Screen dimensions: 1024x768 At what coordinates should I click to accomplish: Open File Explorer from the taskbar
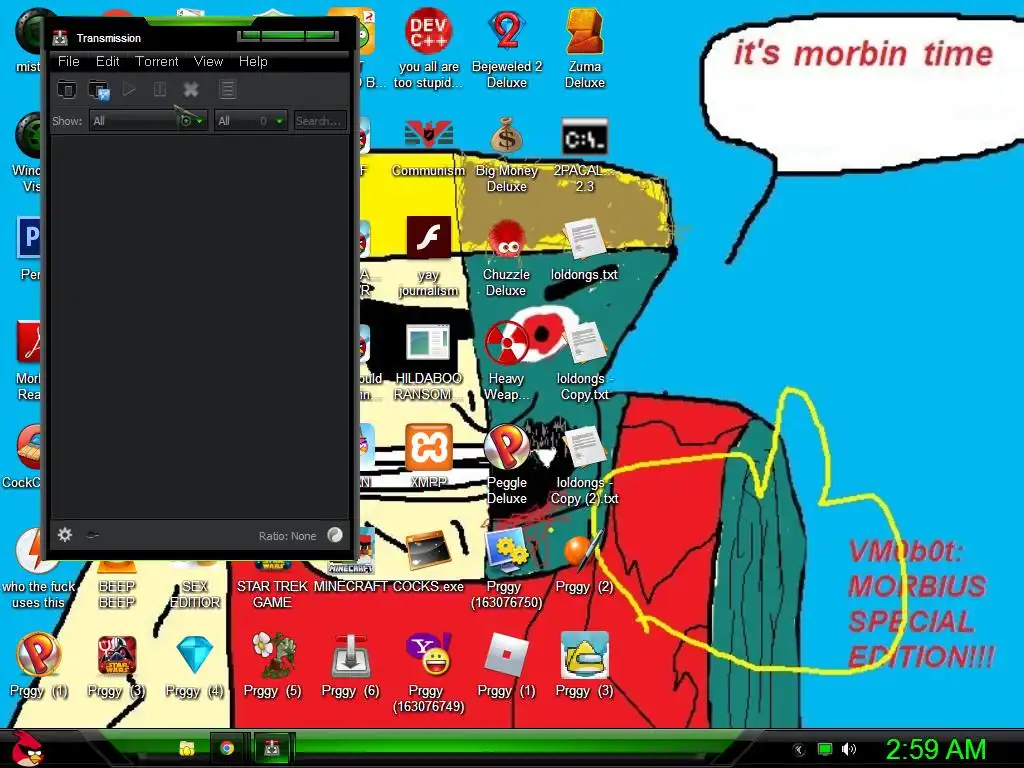pyautogui.click(x=187, y=748)
